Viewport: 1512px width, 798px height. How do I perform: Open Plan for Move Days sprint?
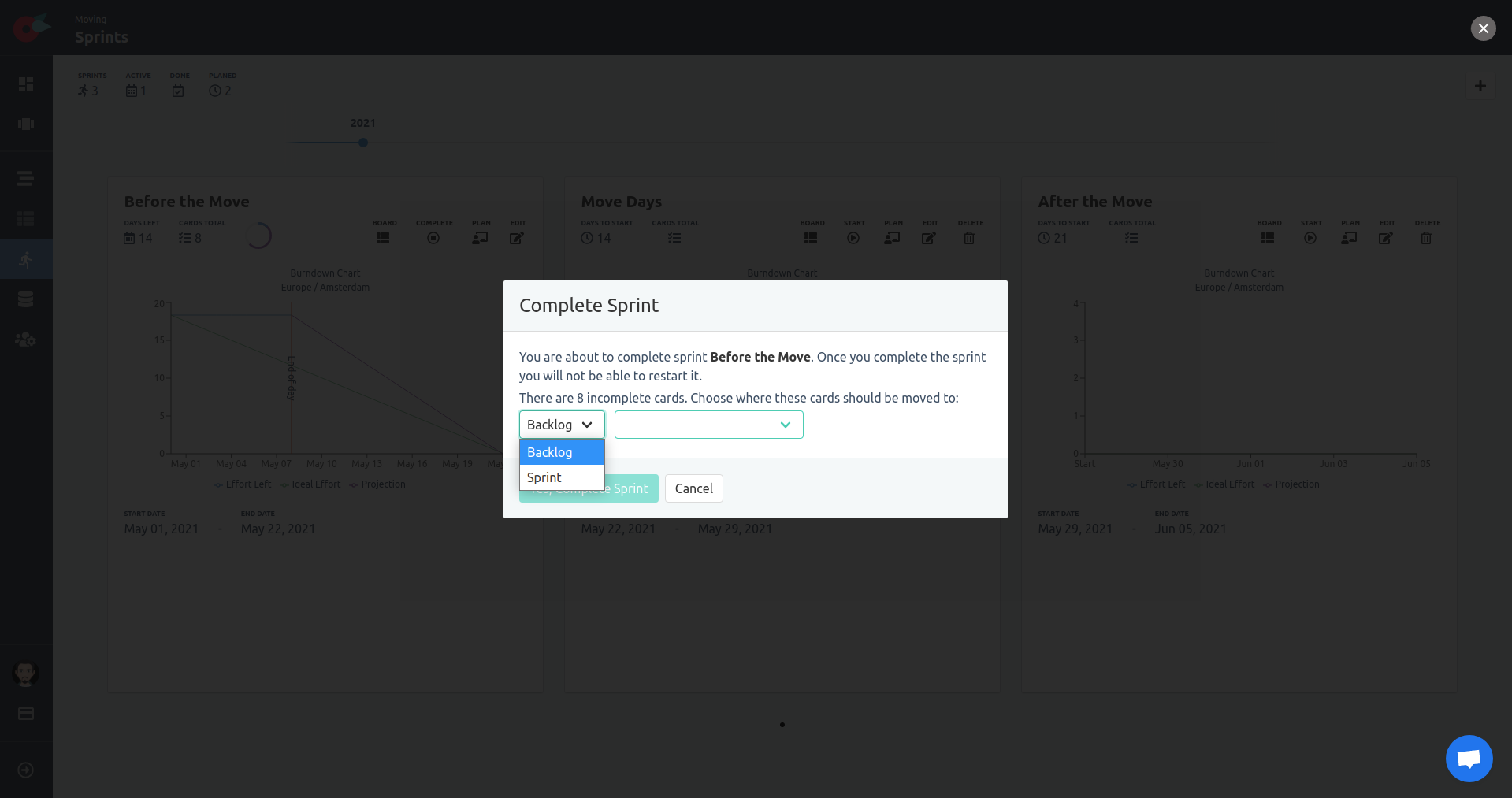point(893,238)
